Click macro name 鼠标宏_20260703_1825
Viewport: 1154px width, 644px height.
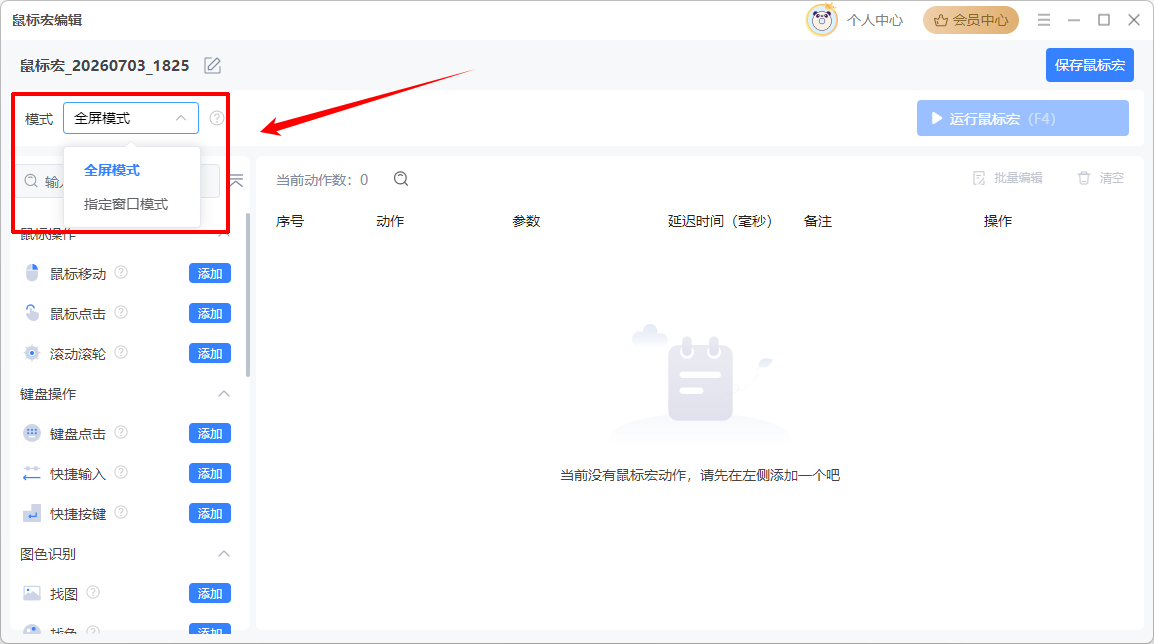click(105, 66)
